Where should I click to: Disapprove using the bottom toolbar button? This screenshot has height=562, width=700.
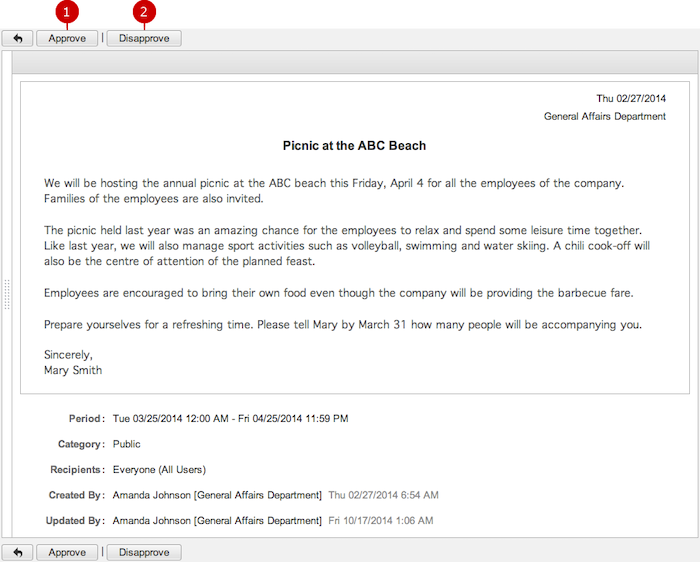(x=144, y=552)
